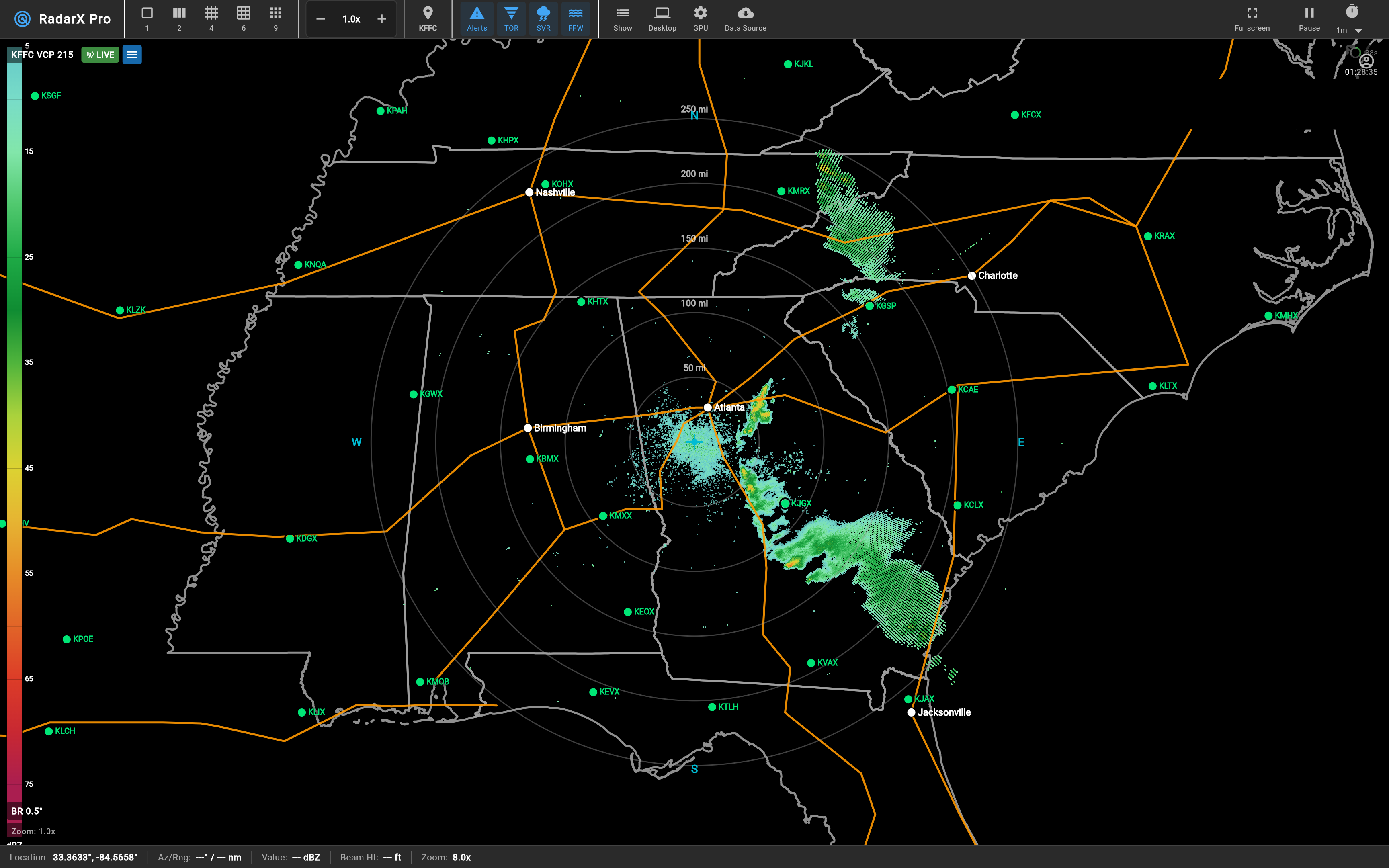Select the KPAH radar site

[381, 111]
